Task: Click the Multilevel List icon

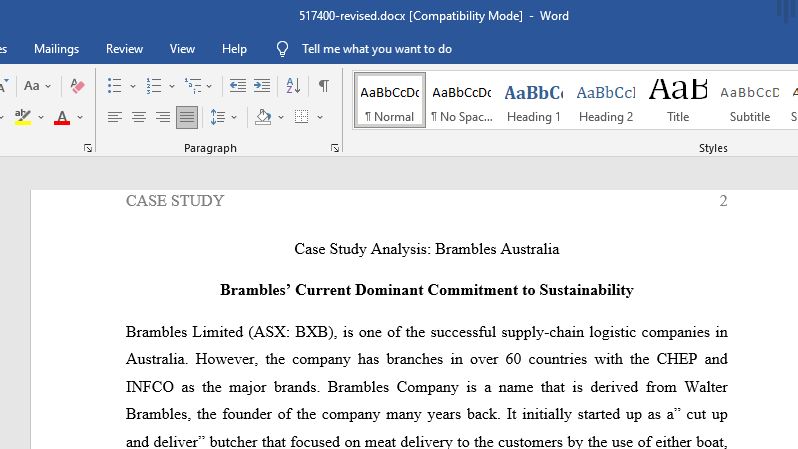Action: pyautogui.click(x=193, y=86)
